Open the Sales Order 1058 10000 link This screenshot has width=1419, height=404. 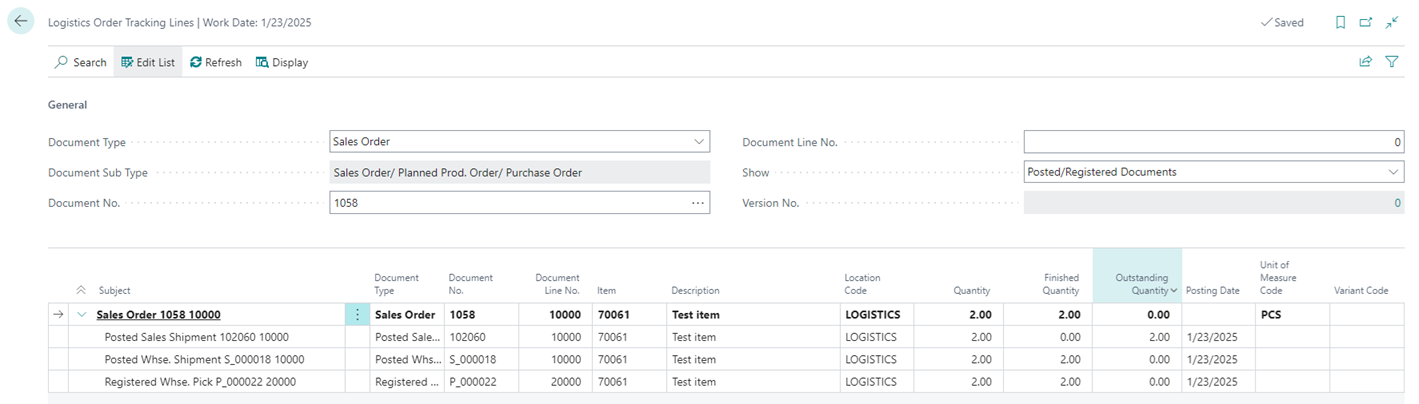(158, 314)
